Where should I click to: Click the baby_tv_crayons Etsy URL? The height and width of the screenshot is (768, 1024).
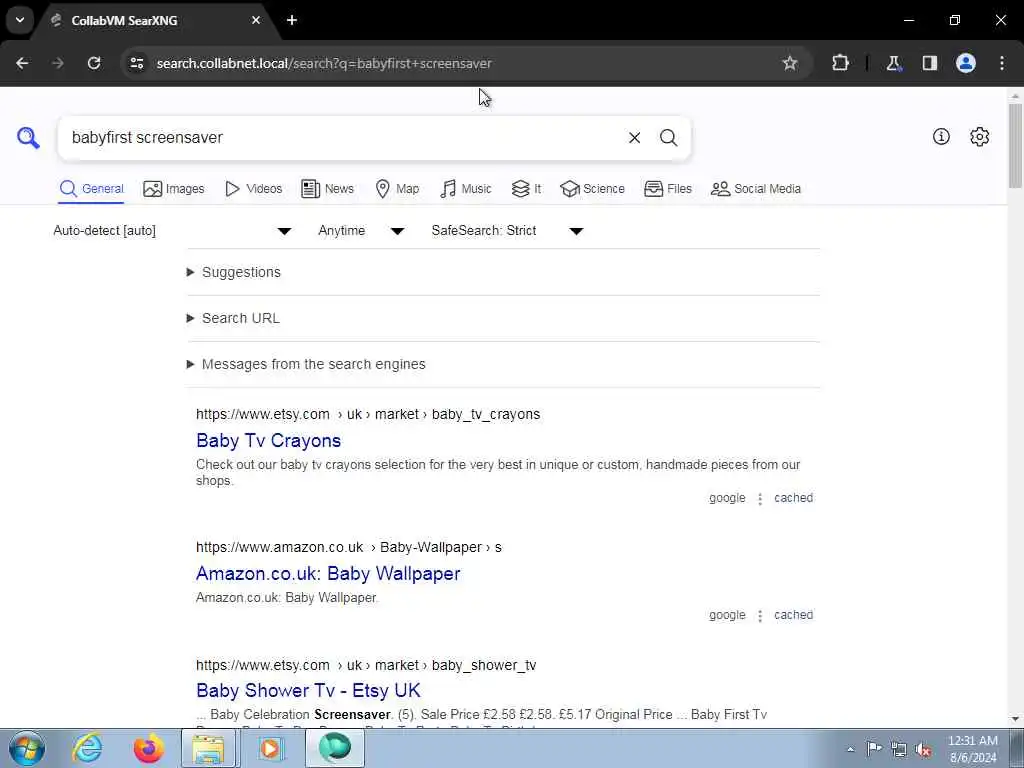coord(368,414)
